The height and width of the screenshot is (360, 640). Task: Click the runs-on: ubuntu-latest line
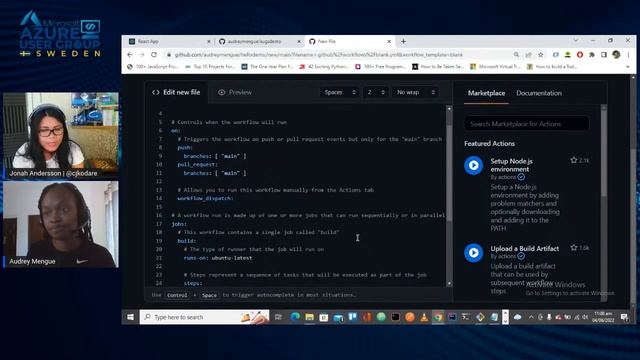tap(218, 258)
